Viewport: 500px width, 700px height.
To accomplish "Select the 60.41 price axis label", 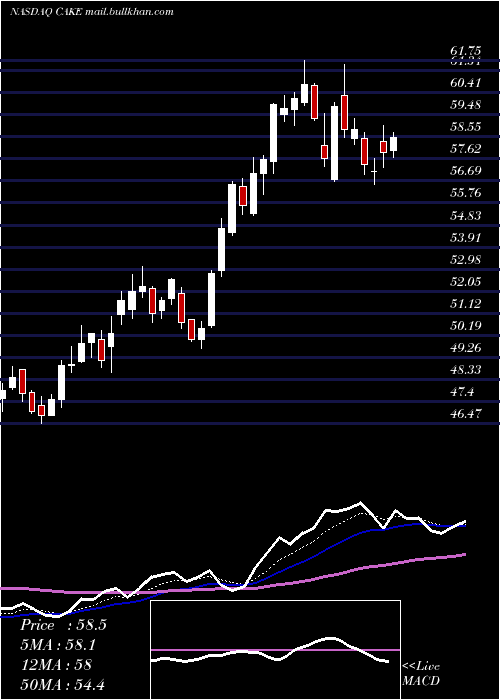I will coord(466,83).
